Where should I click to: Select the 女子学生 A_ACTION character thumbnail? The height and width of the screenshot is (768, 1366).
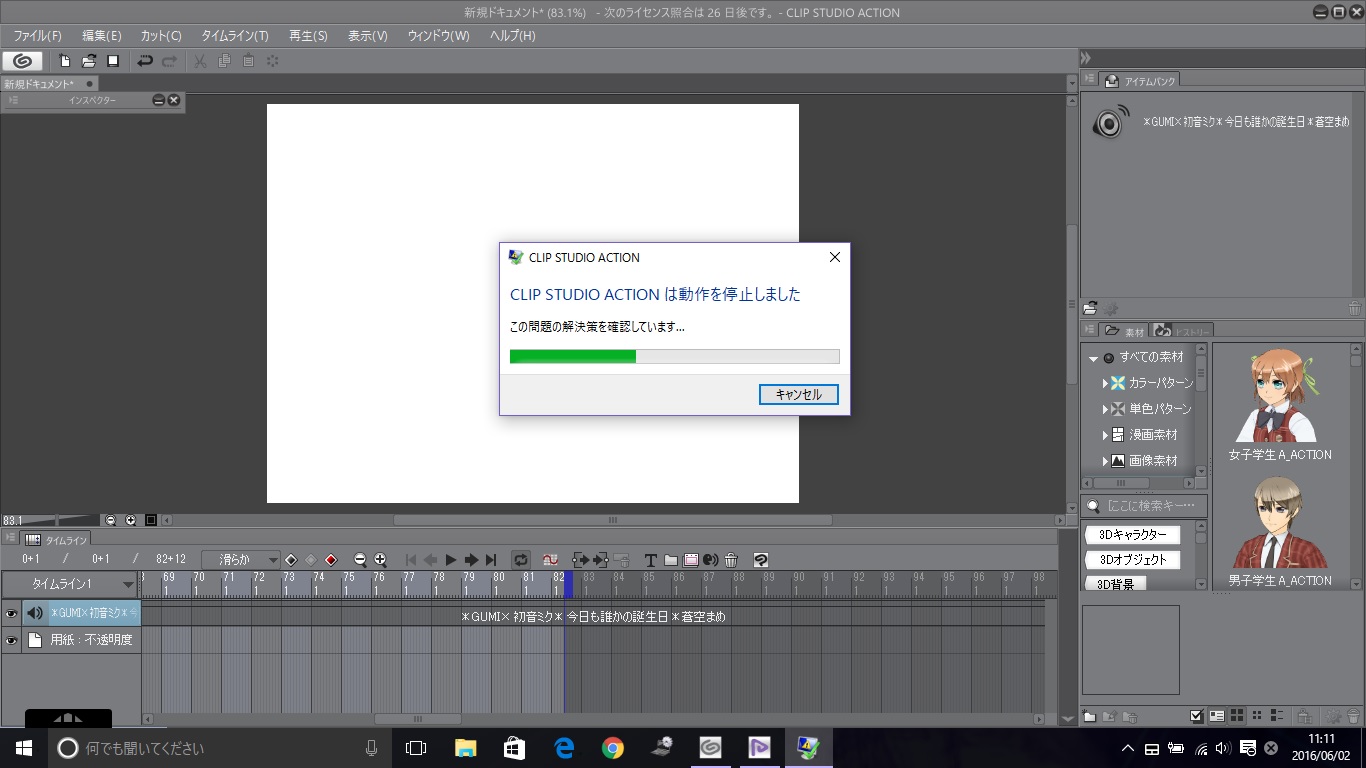point(1279,400)
